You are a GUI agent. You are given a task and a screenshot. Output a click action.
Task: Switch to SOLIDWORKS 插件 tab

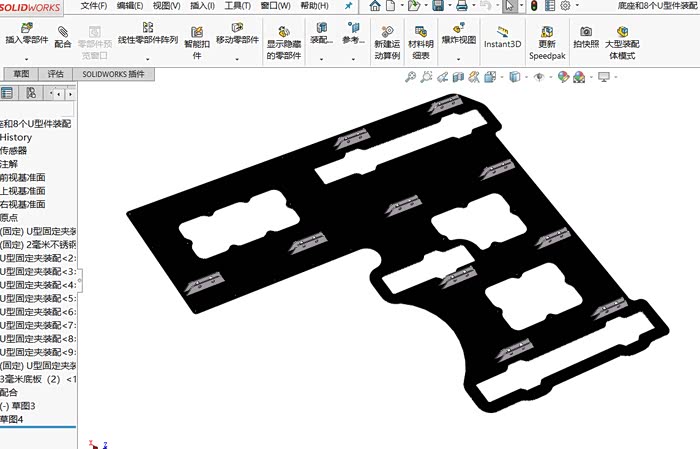[x=113, y=74]
